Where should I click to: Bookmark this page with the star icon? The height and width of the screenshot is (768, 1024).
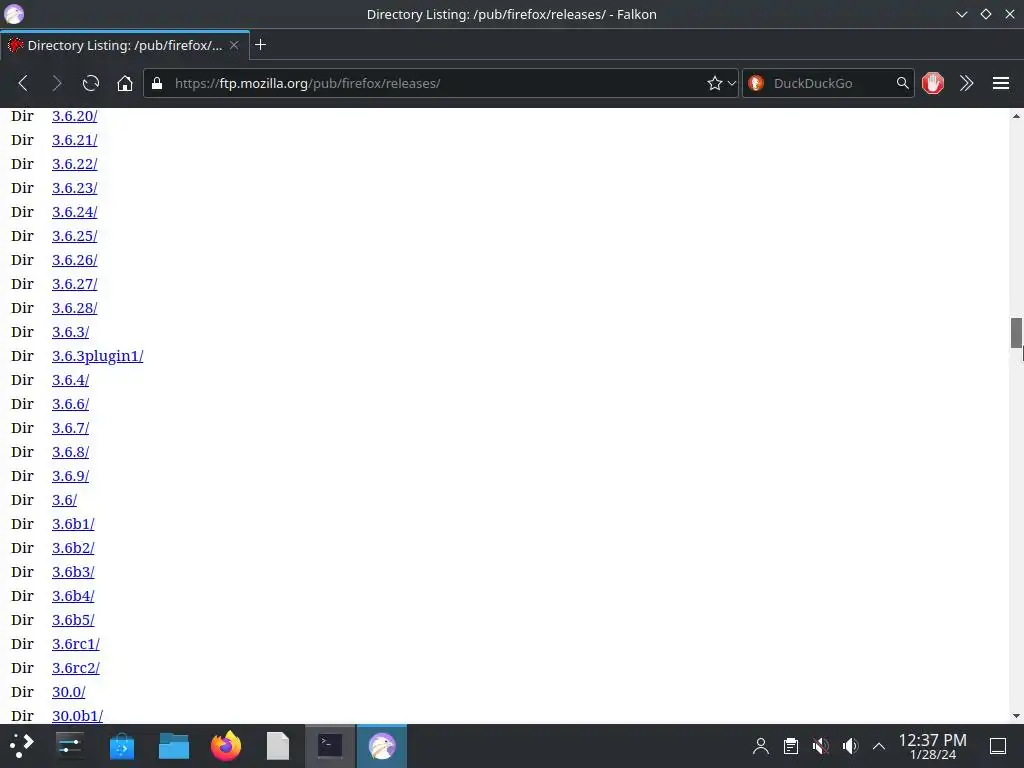pyautogui.click(x=714, y=83)
